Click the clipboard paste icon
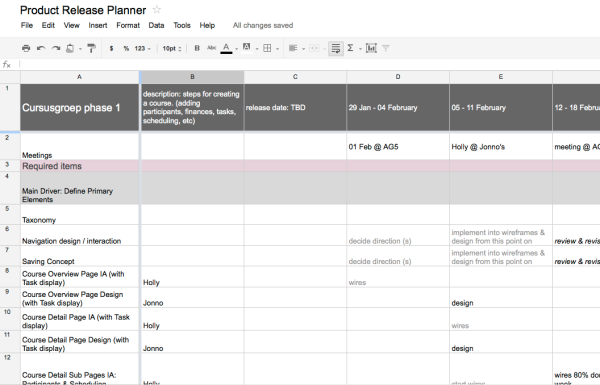The image size is (600, 385). point(70,48)
